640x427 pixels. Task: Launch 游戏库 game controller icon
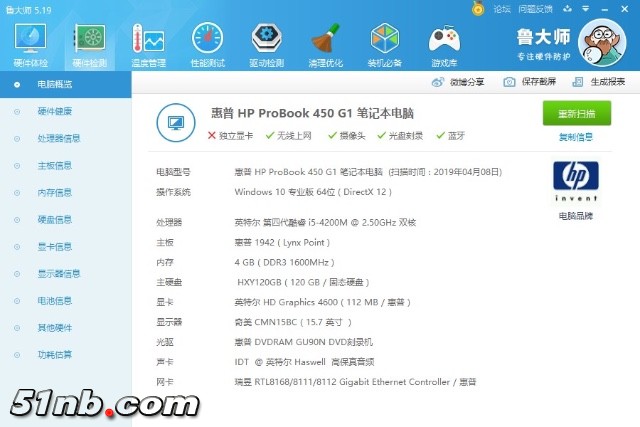pyautogui.click(x=443, y=42)
